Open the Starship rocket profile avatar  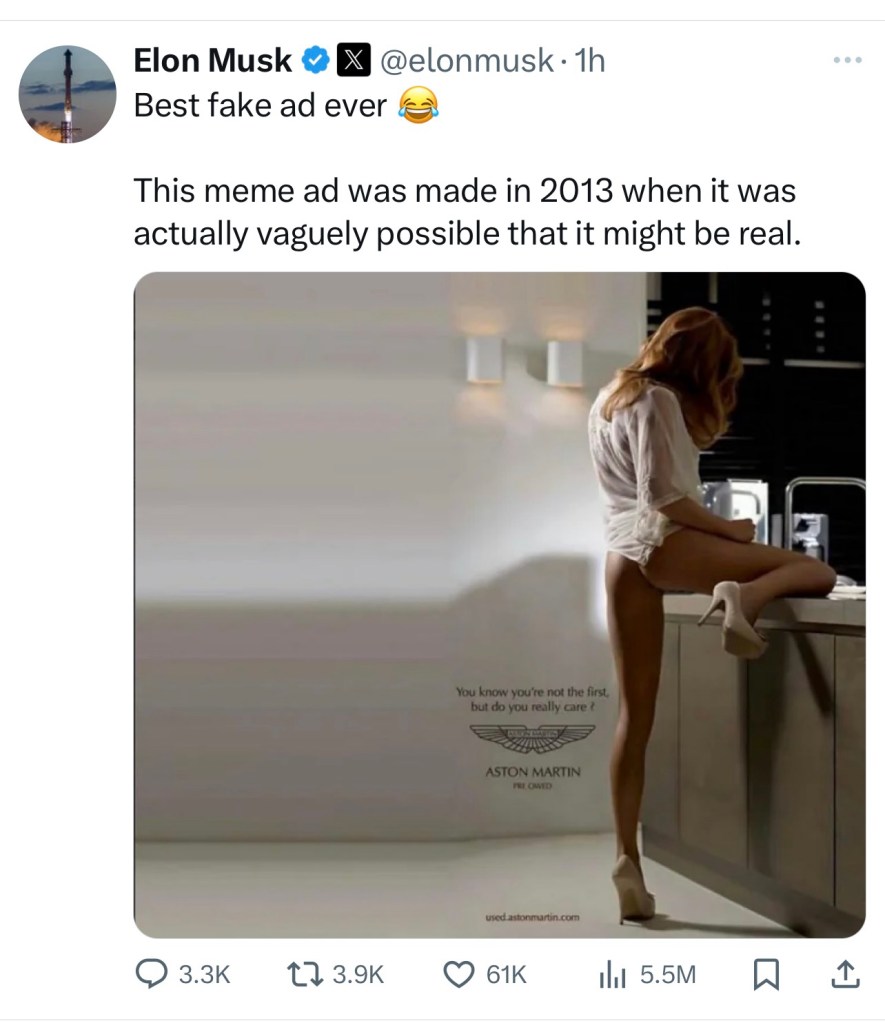[x=67, y=94]
